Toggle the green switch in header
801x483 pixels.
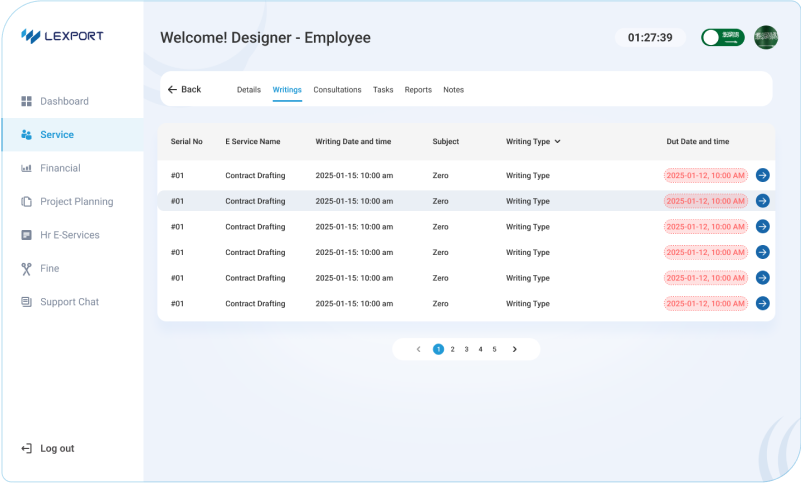point(723,38)
